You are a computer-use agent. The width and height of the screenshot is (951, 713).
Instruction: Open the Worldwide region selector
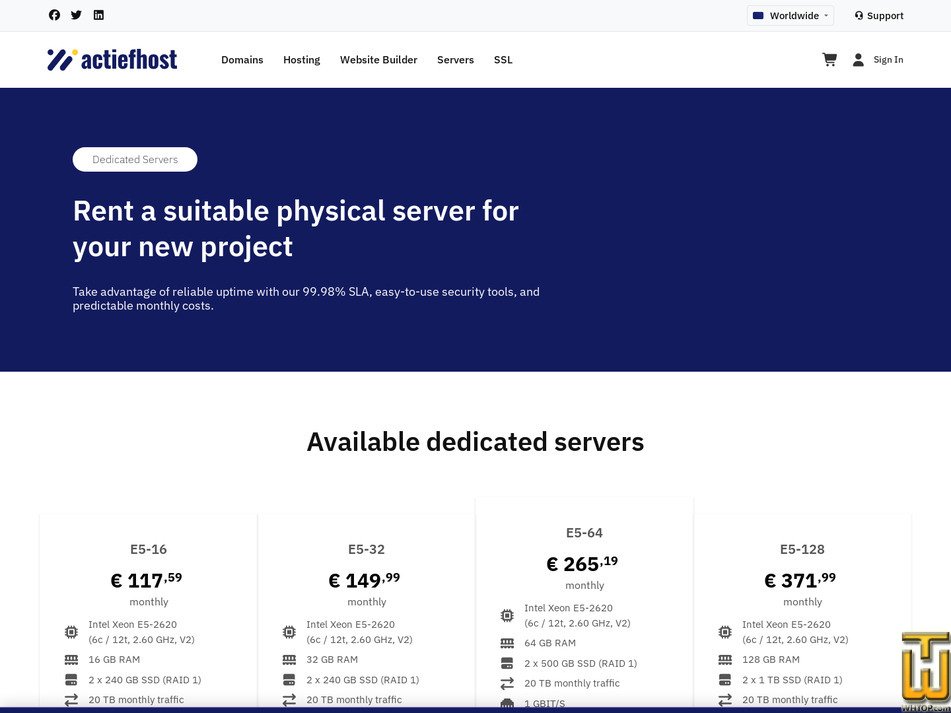tap(791, 15)
